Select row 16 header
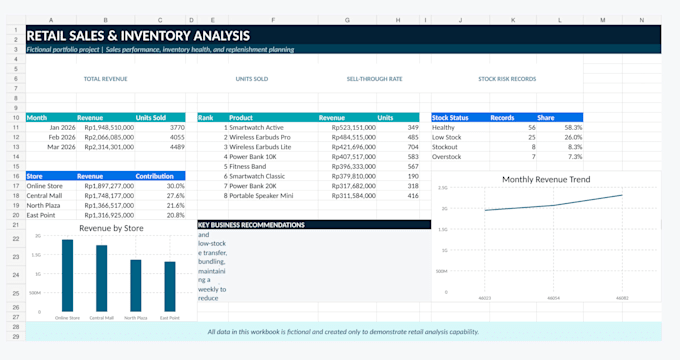The width and height of the screenshot is (680, 360). tap(16, 176)
